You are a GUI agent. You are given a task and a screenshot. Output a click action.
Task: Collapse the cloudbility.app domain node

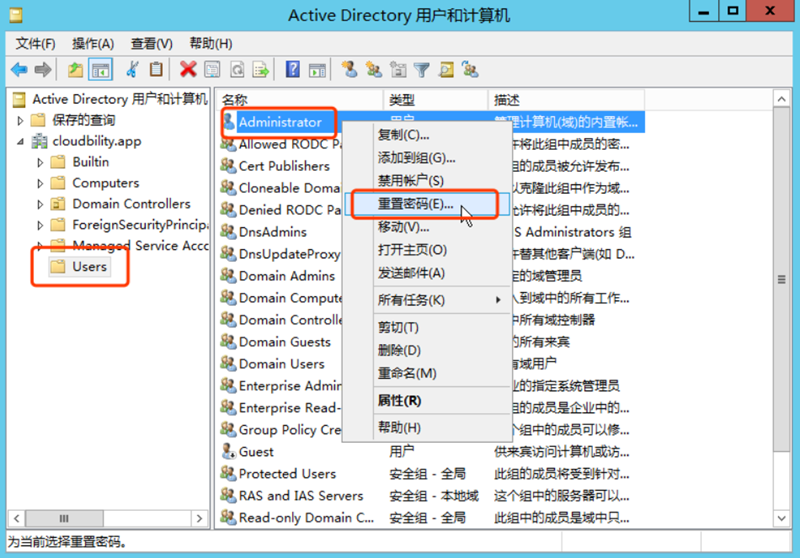coord(21,141)
